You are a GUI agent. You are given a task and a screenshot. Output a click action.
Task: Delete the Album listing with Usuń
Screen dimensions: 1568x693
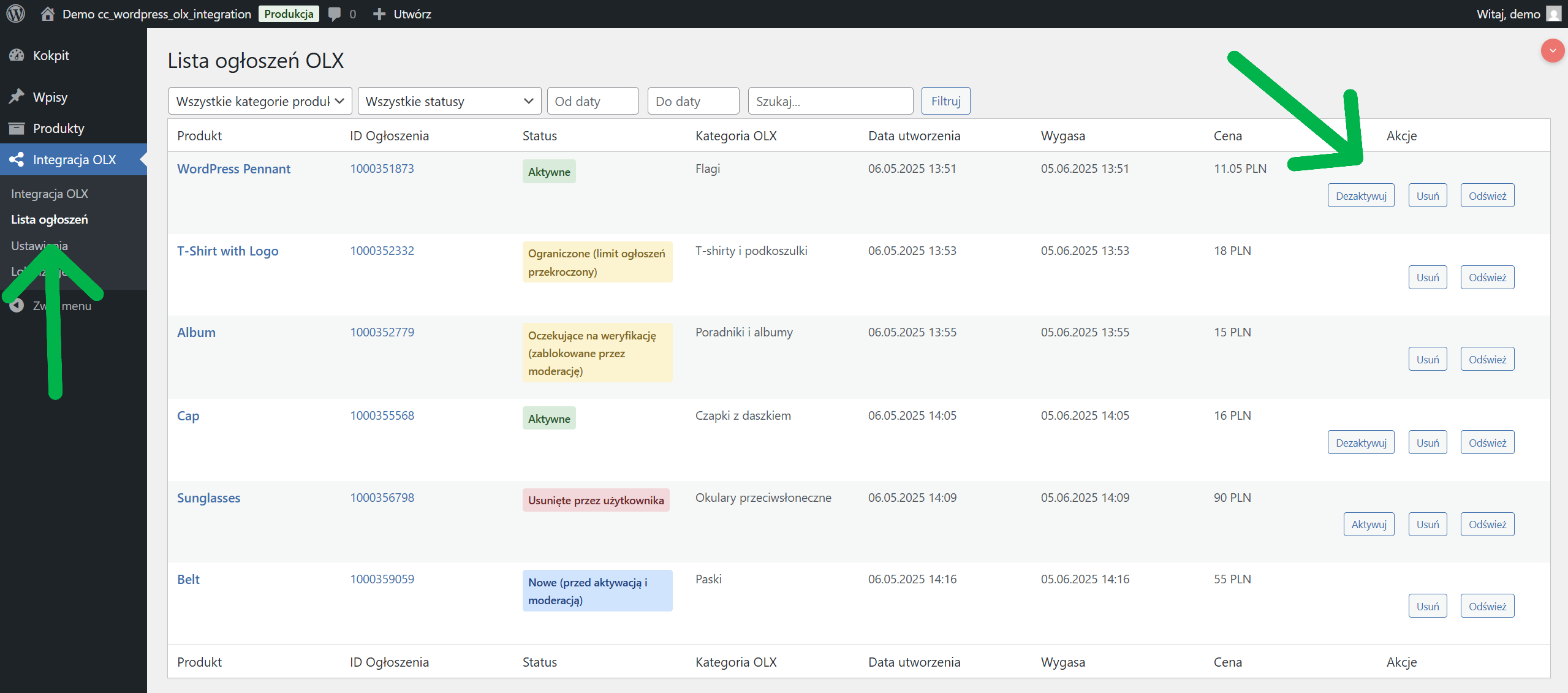tap(1428, 359)
